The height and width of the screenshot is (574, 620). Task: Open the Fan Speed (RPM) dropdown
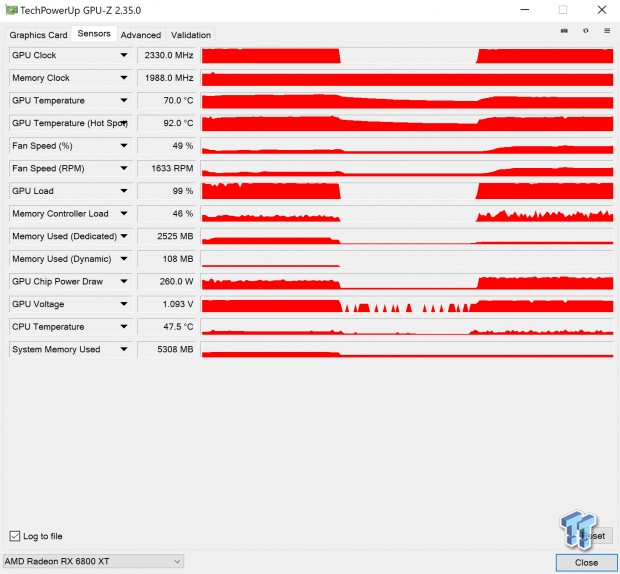click(124, 168)
